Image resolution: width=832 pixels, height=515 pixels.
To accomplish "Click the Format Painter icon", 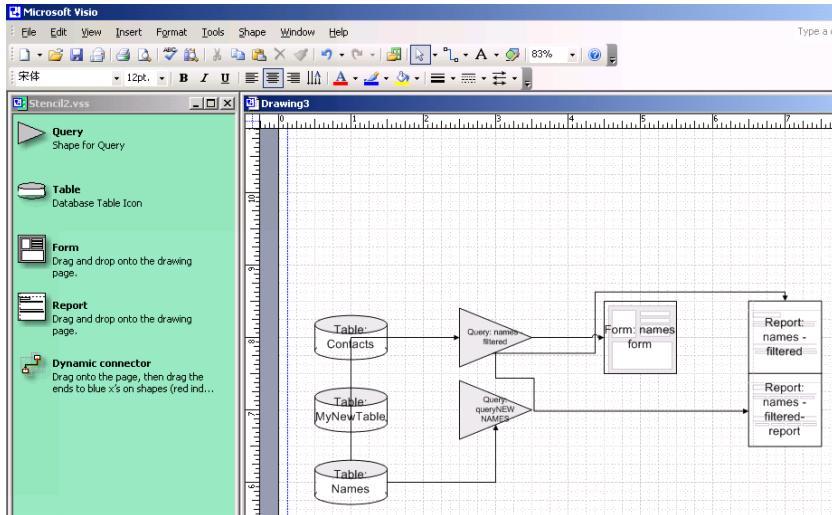I will [x=300, y=55].
